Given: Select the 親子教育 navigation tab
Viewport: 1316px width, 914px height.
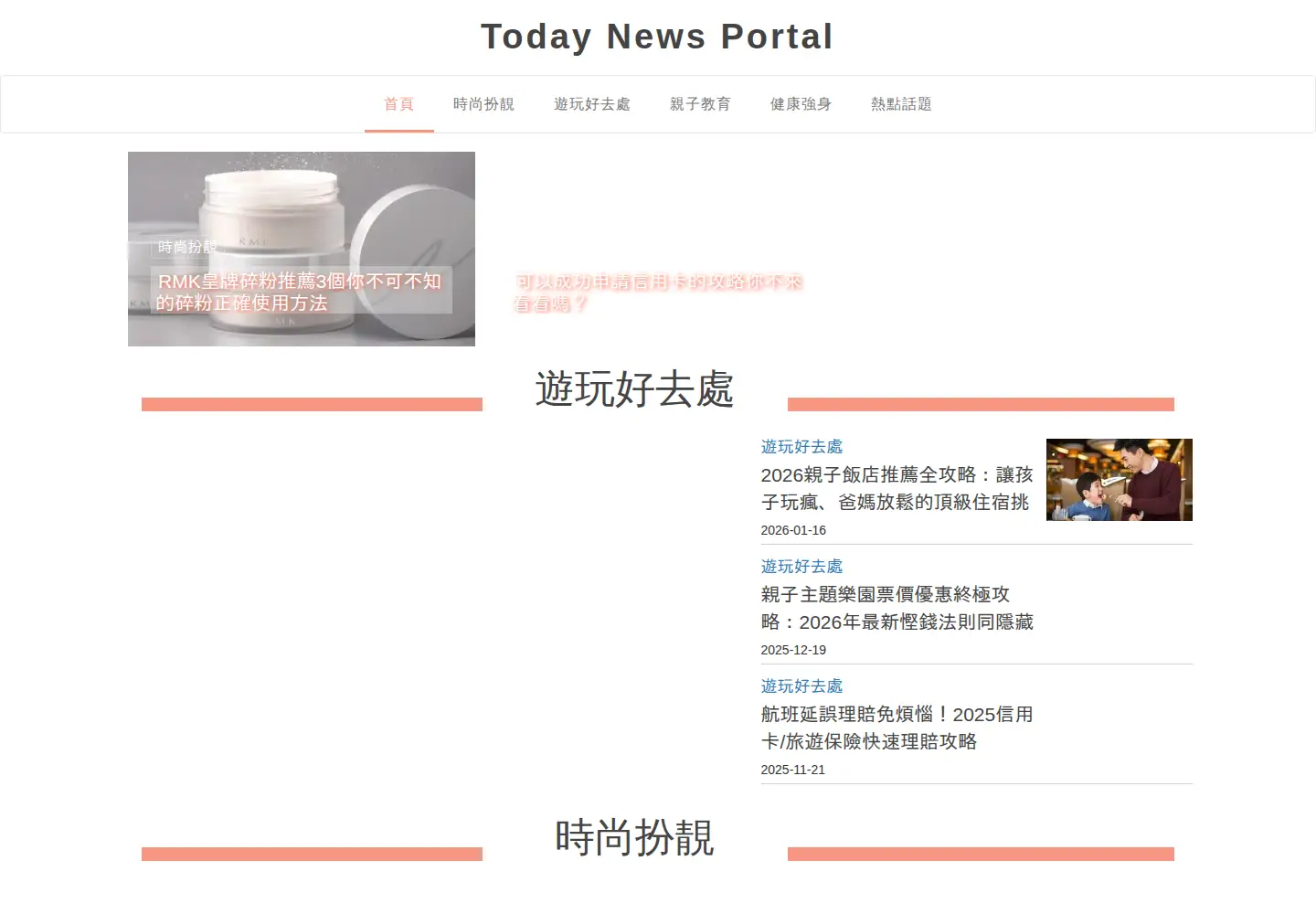Looking at the screenshot, I should [x=700, y=104].
